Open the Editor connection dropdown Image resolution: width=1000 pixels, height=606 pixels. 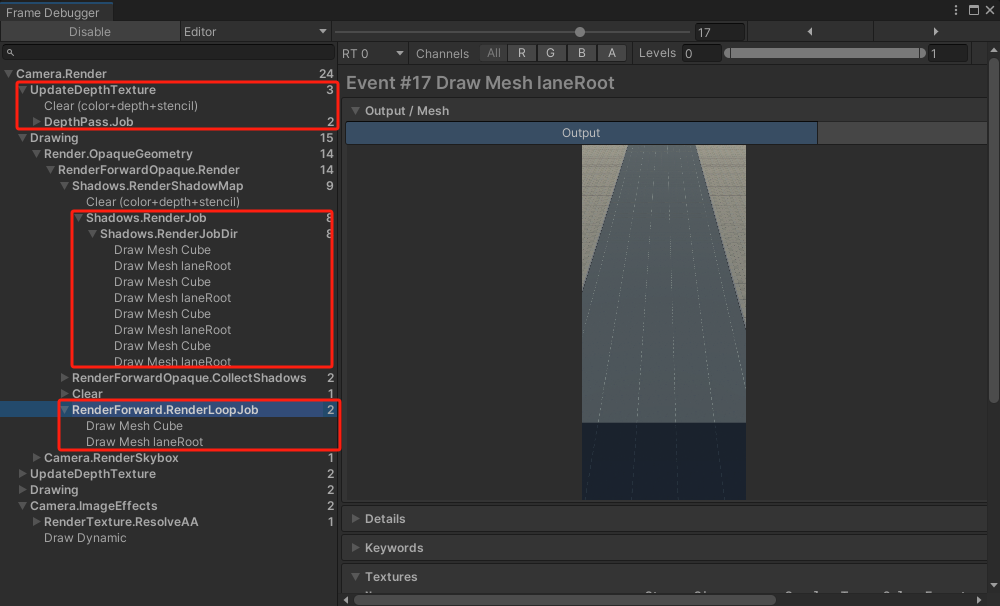(x=255, y=32)
